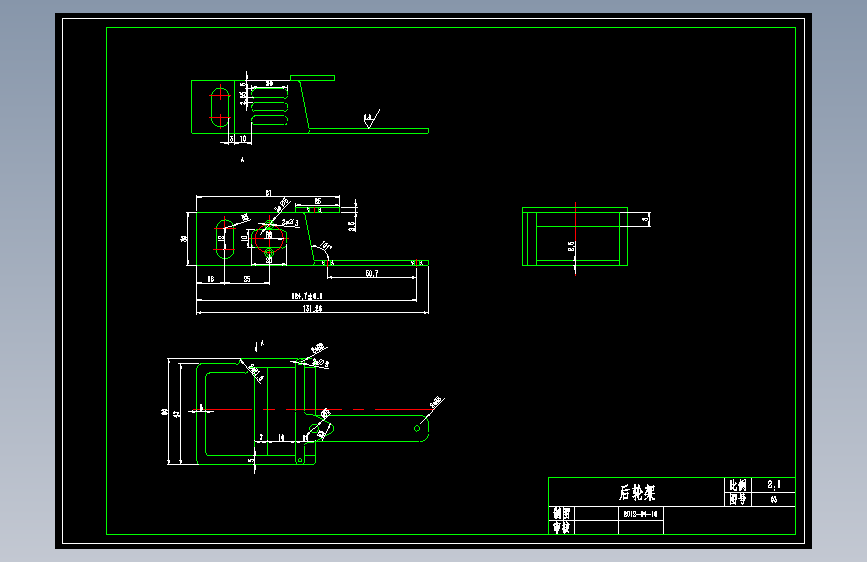Screen dimensions: 867x562
Task: Select the 10 dimension in top view
Action: click(243, 139)
